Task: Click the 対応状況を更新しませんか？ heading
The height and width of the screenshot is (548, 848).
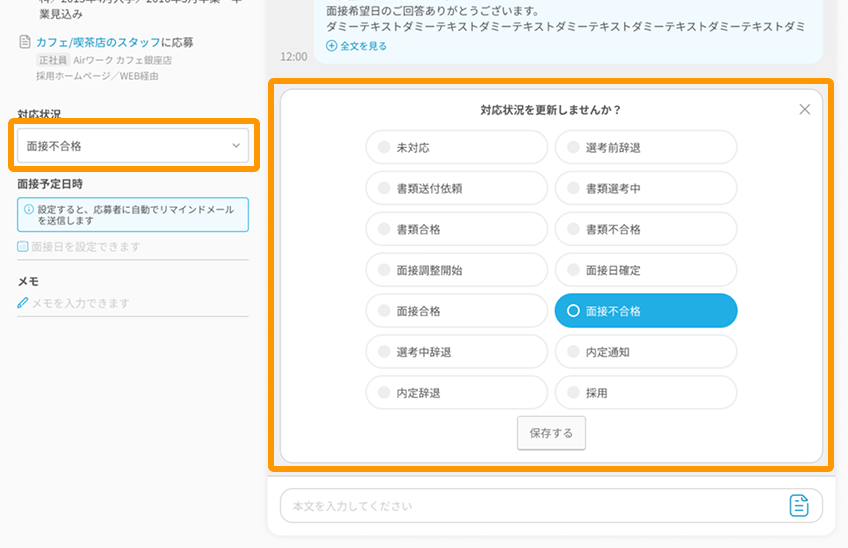Action: pos(551,110)
